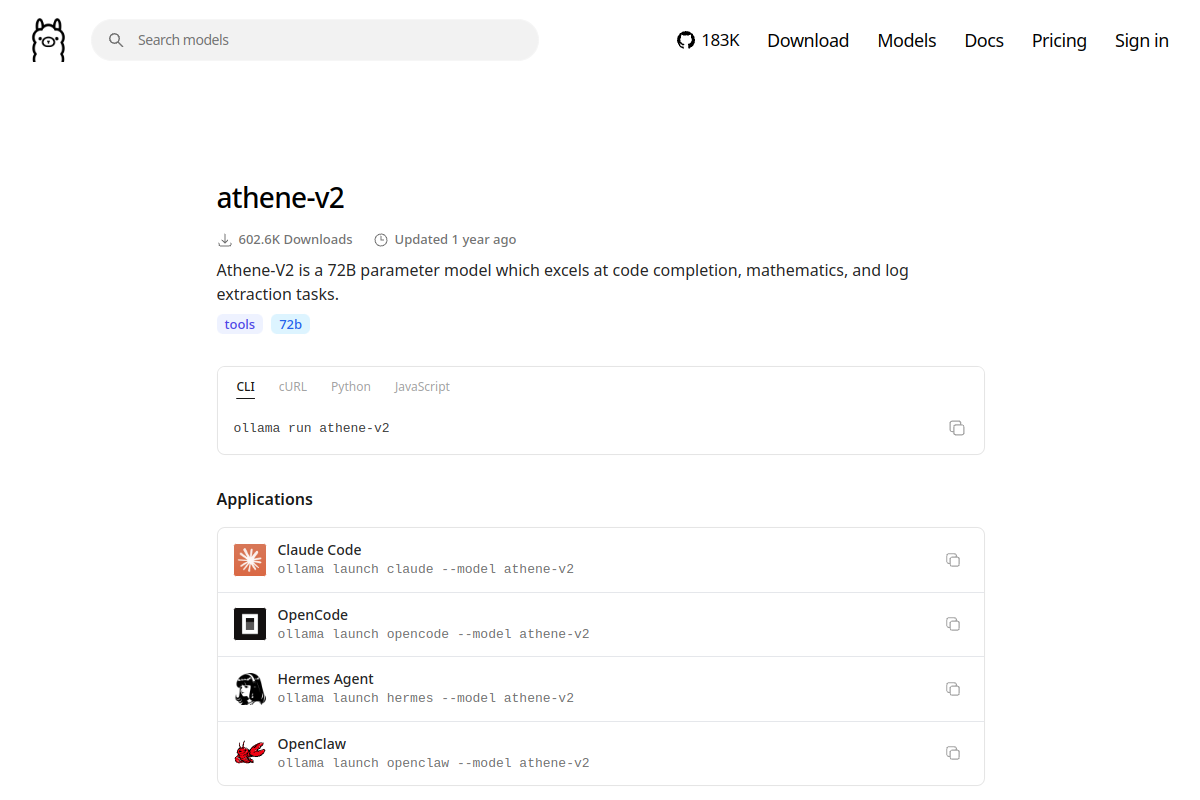Click the OpenCode app icon
The width and height of the screenshot is (1200, 800).
[250, 624]
